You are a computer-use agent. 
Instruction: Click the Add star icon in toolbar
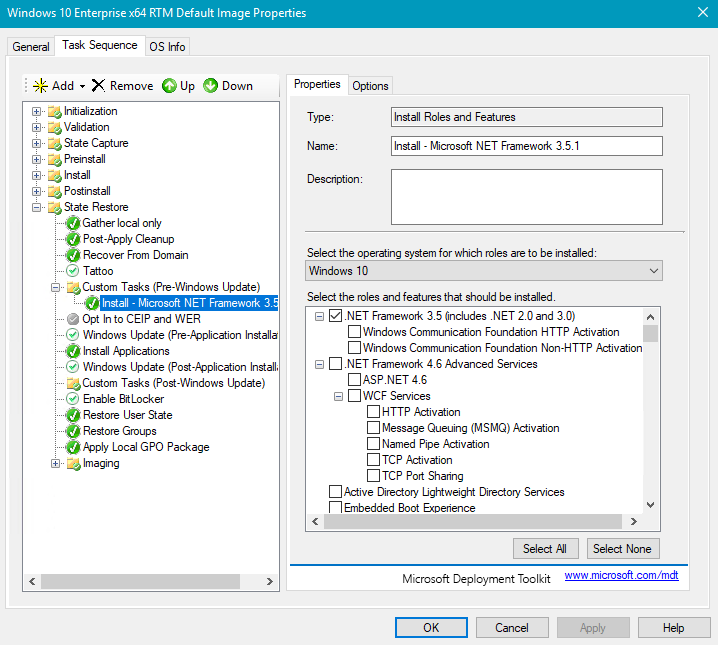pyautogui.click(x=40, y=86)
